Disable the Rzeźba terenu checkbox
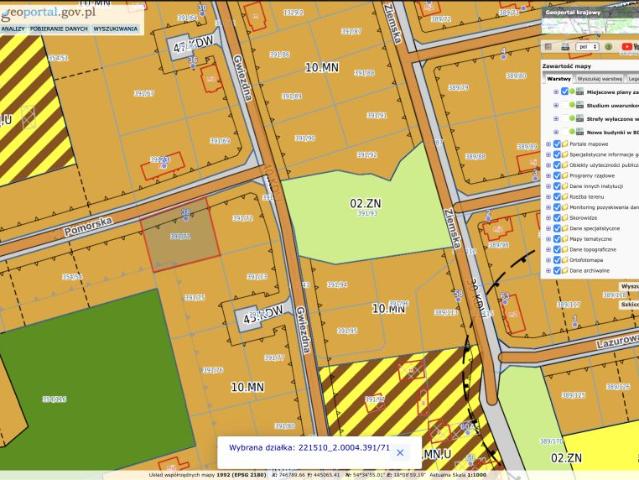639x480 pixels. tap(557, 196)
